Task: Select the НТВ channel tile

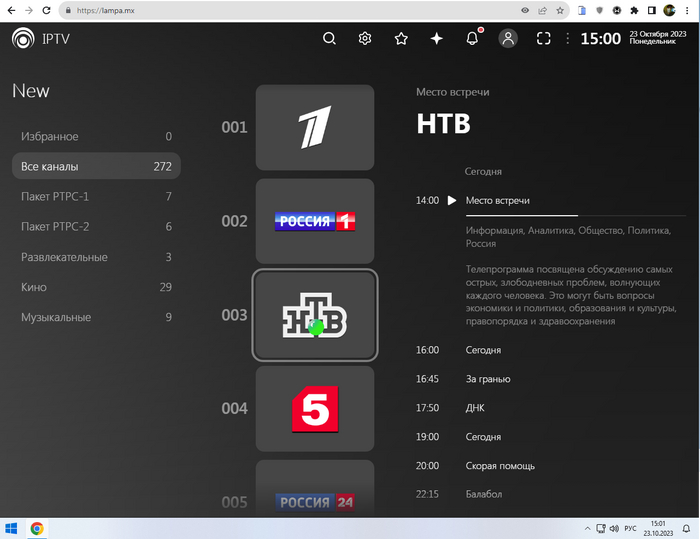Action: pyautogui.click(x=315, y=315)
